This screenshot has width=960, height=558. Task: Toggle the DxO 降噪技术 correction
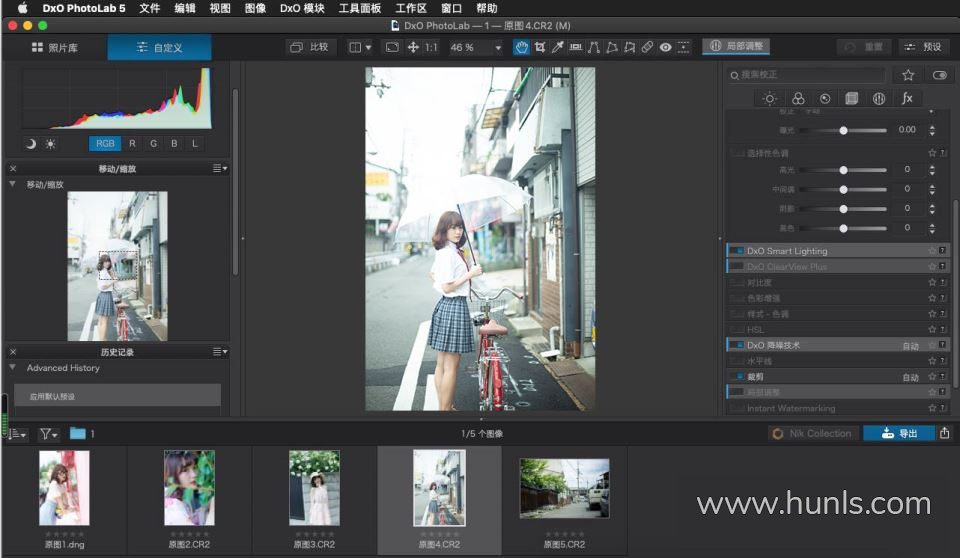click(737, 345)
